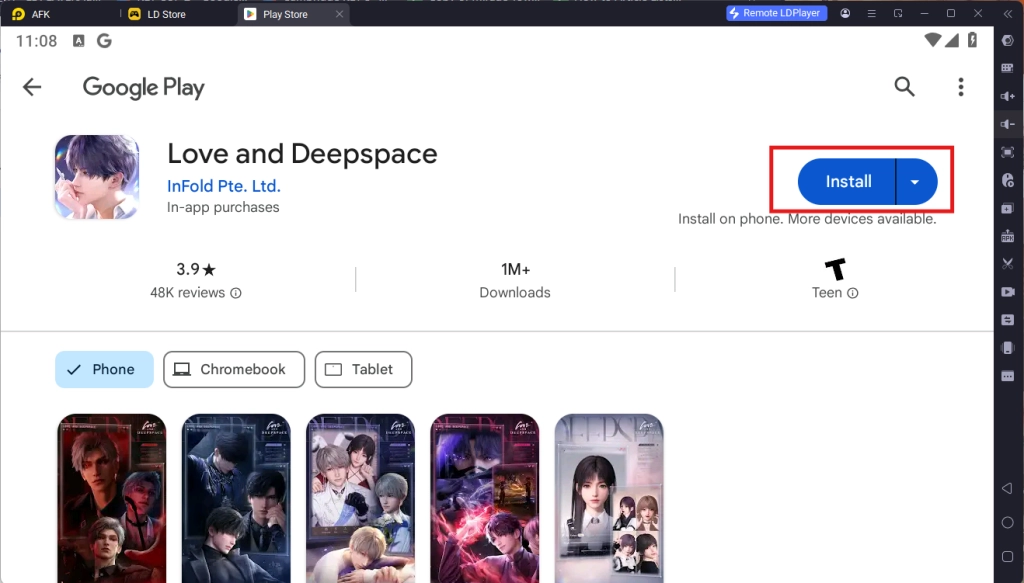This screenshot has height=583, width=1024.
Task: View the 48K reviews info icon
Action: click(236, 293)
